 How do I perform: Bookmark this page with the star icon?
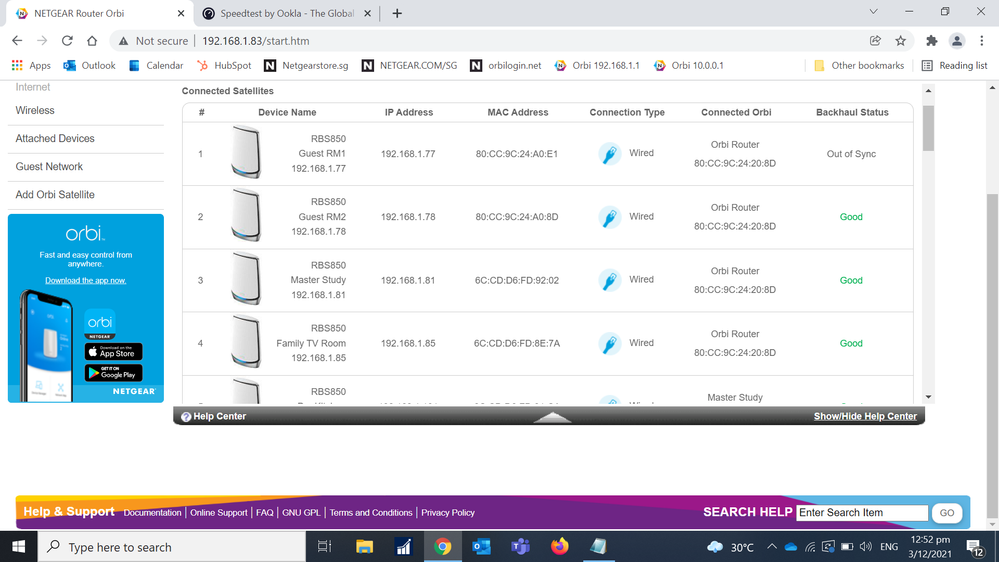901,41
